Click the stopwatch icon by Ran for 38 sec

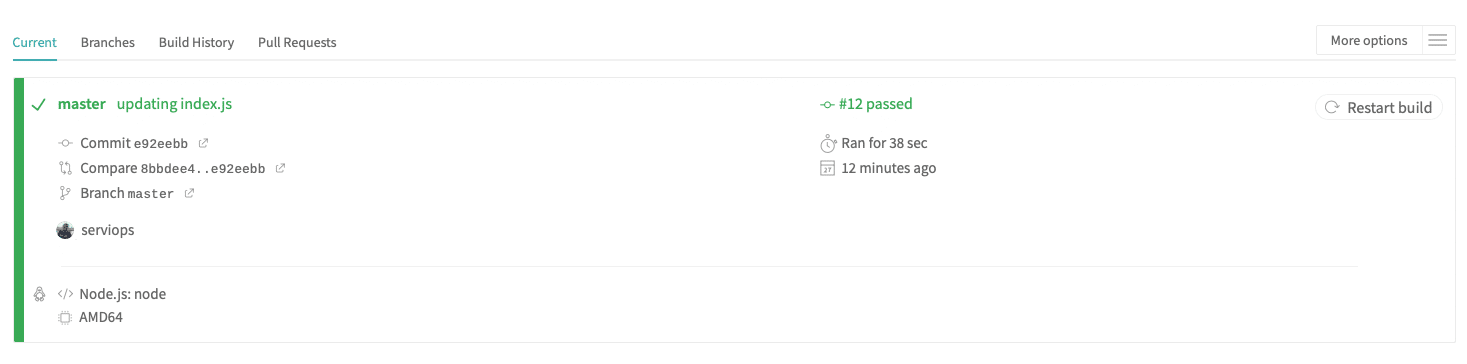[827, 143]
